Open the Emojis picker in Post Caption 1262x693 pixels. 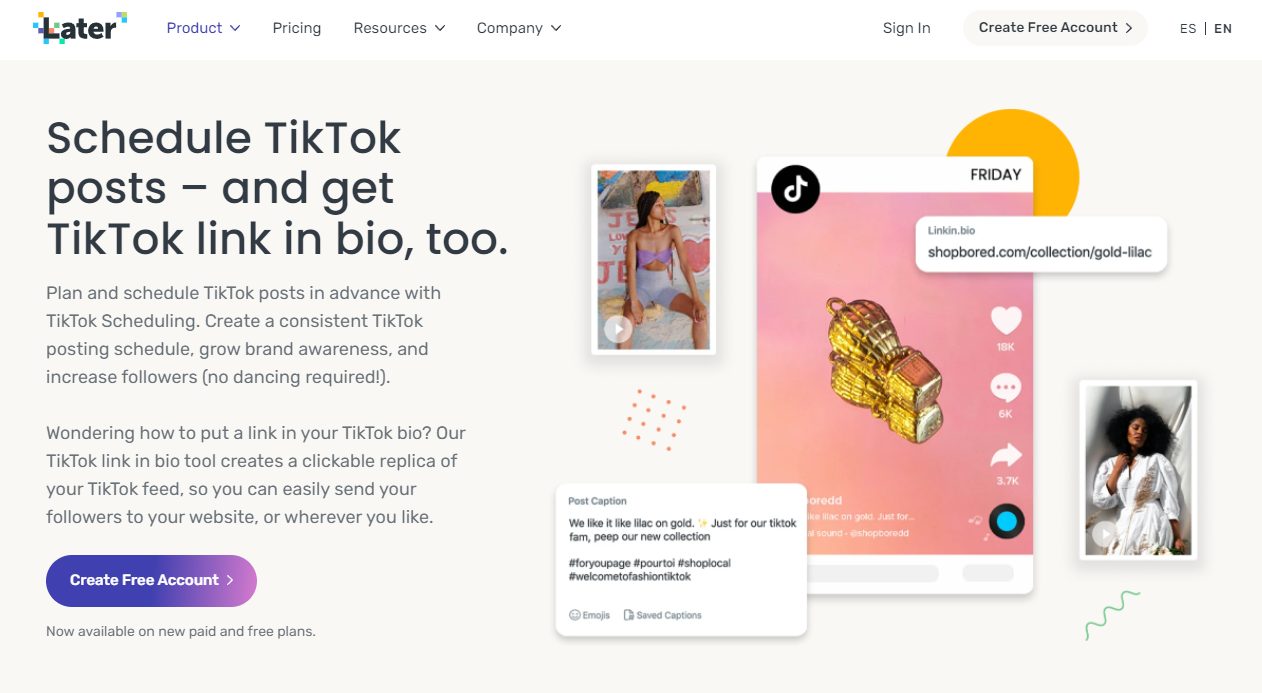[x=589, y=615]
